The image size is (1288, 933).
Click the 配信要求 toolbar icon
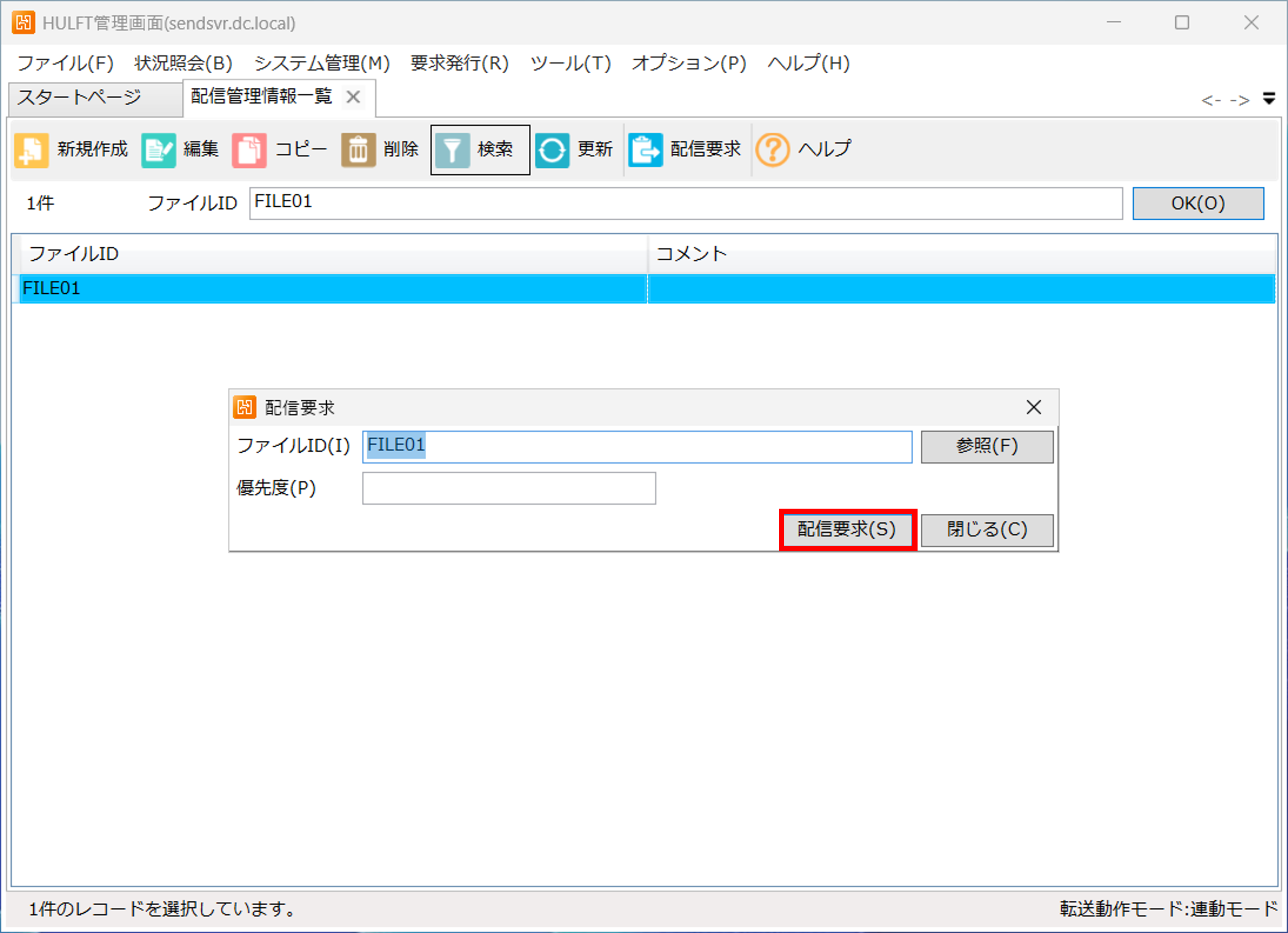645,150
